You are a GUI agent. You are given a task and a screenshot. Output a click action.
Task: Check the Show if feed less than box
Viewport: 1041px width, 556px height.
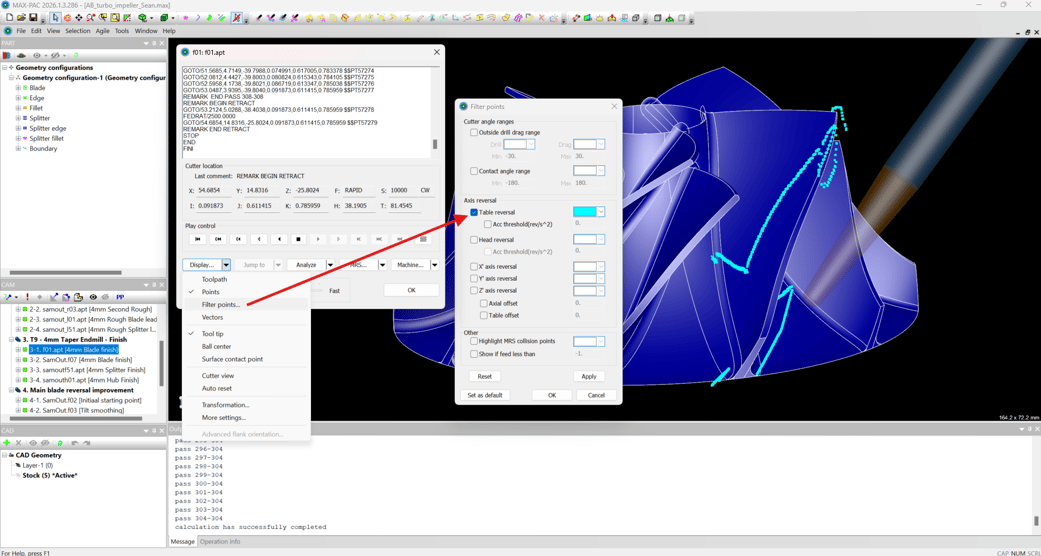click(474, 354)
